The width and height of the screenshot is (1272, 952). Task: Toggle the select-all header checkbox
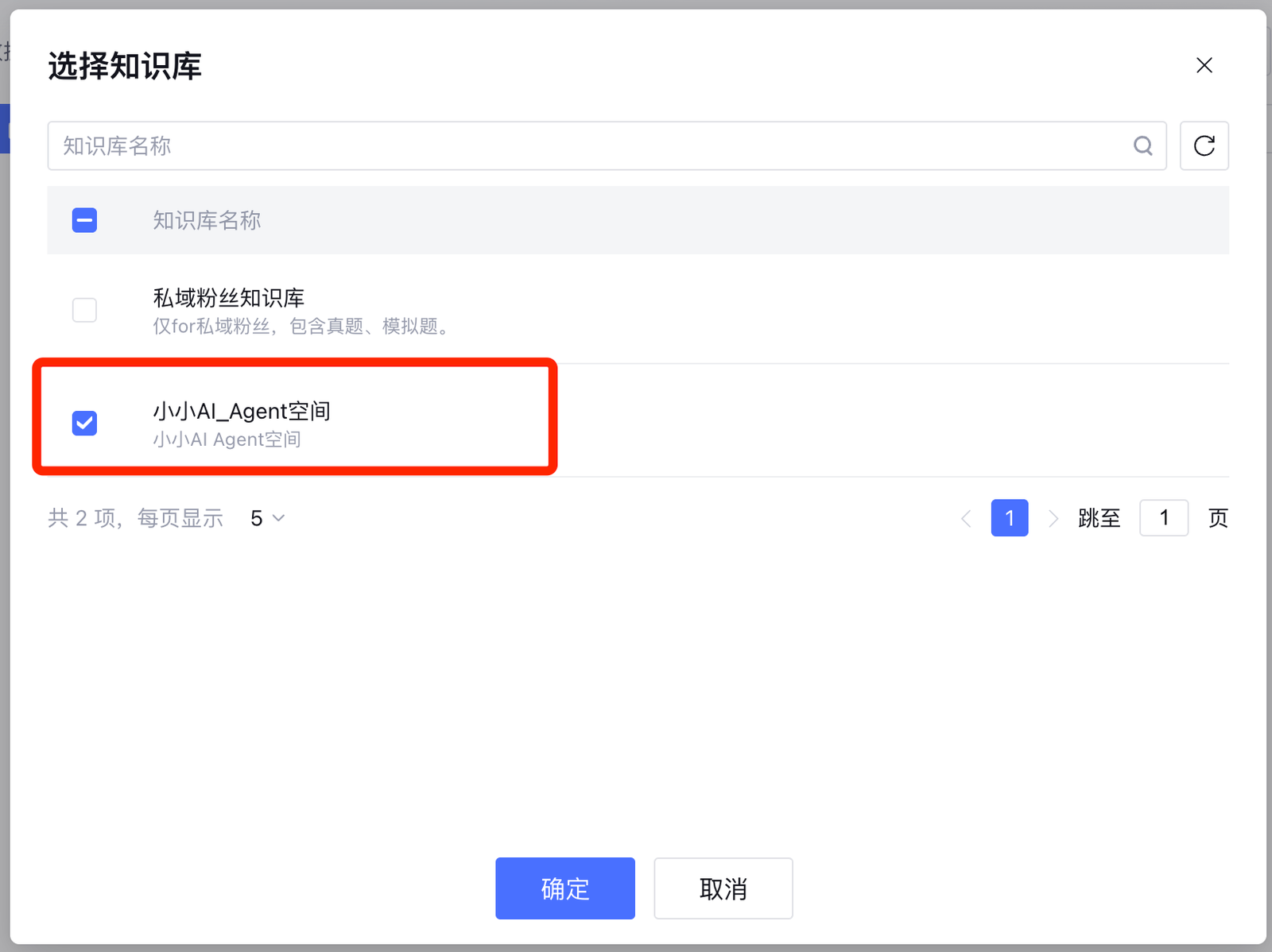(84, 220)
